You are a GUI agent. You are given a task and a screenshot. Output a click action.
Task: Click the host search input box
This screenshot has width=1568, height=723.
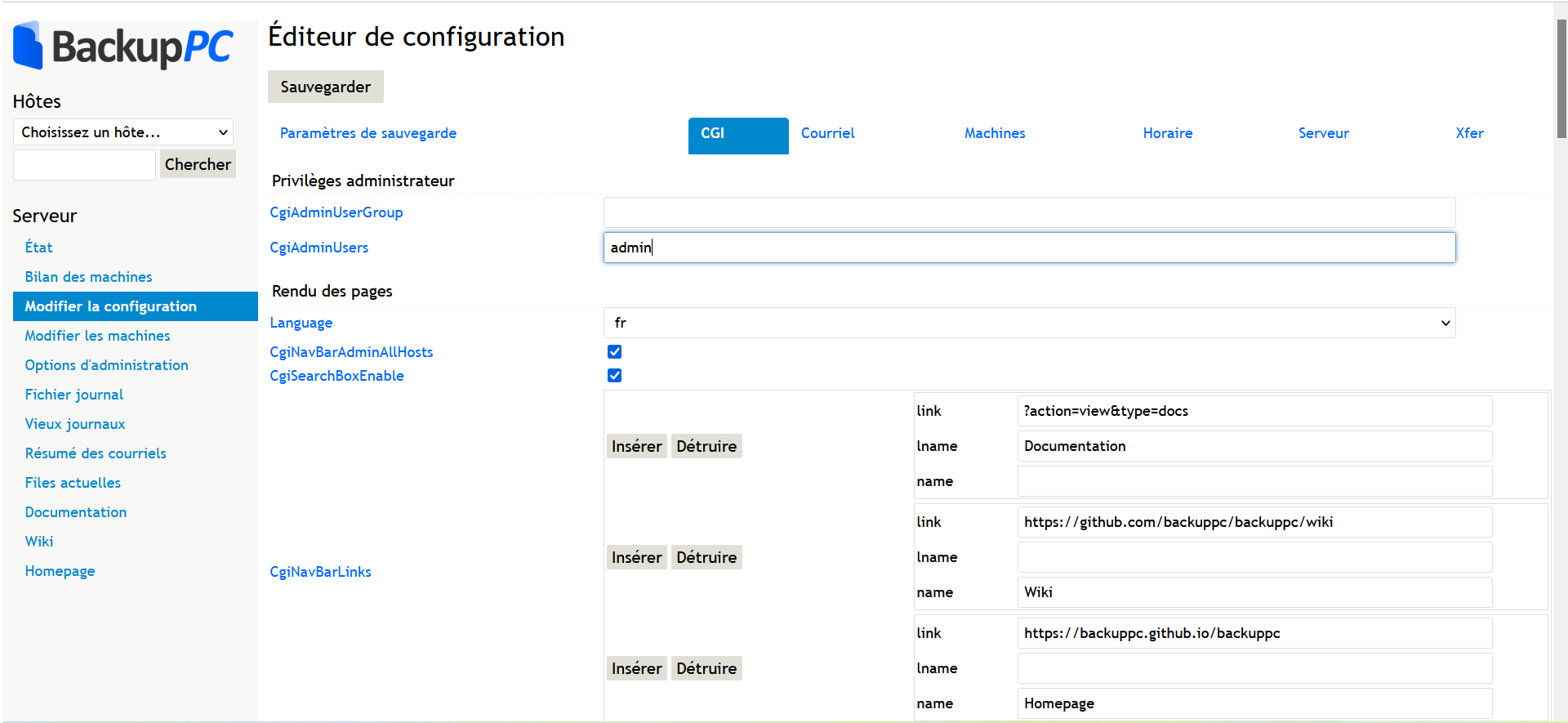tap(84, 165)
